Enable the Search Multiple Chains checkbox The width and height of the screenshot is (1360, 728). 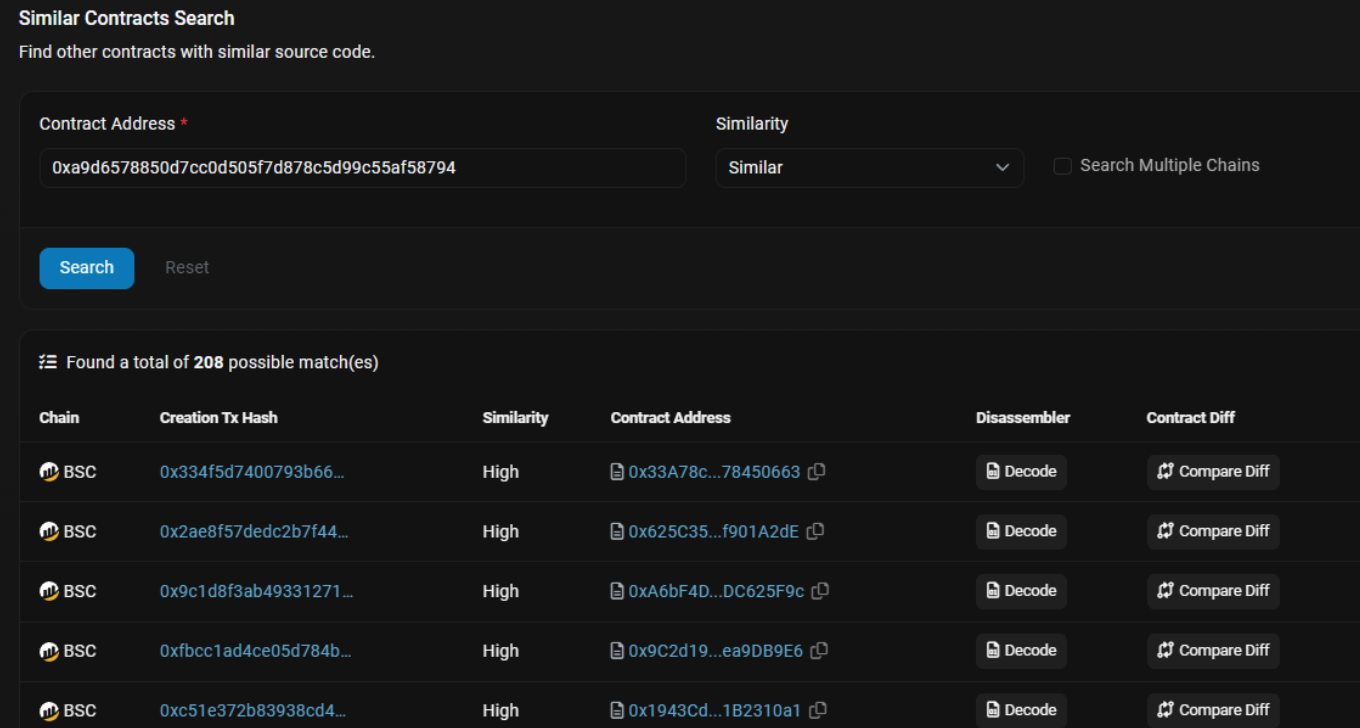pyautogui.click(x=1063, y=166)
